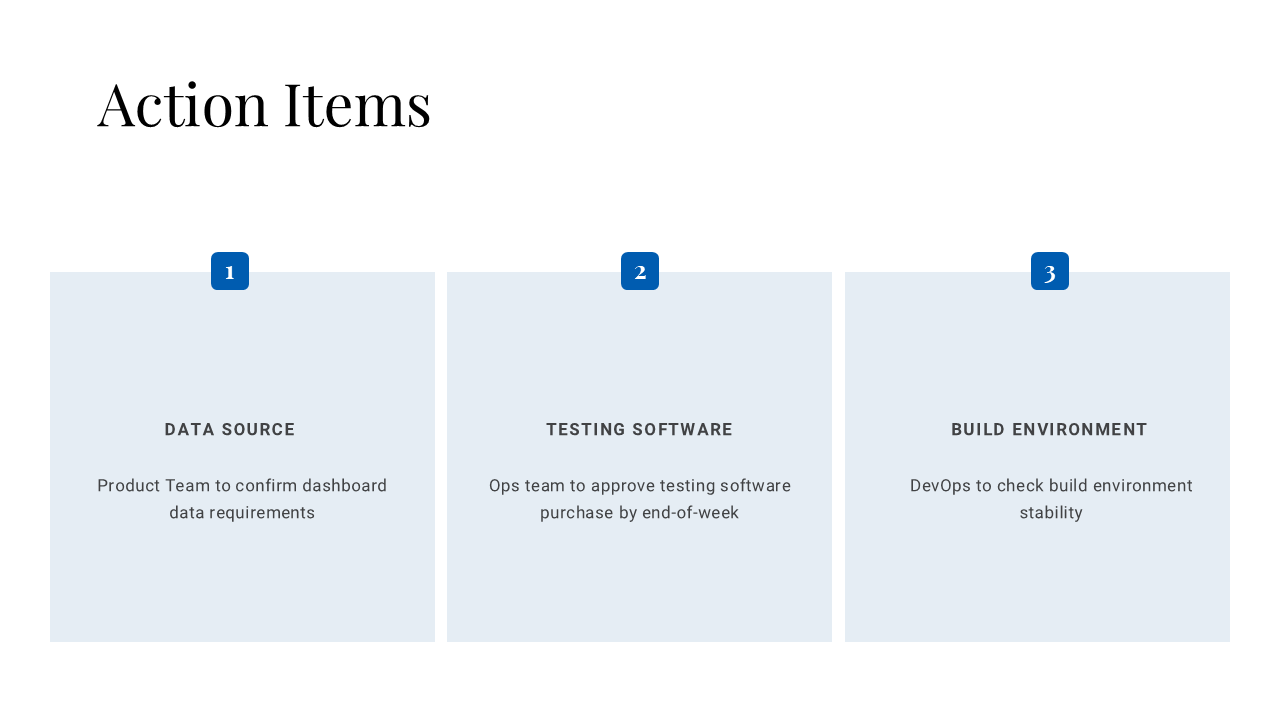Viewport: 1280px width, 720px height.
Task: Select the word Action in the title
Action: [x=183, y=104]
